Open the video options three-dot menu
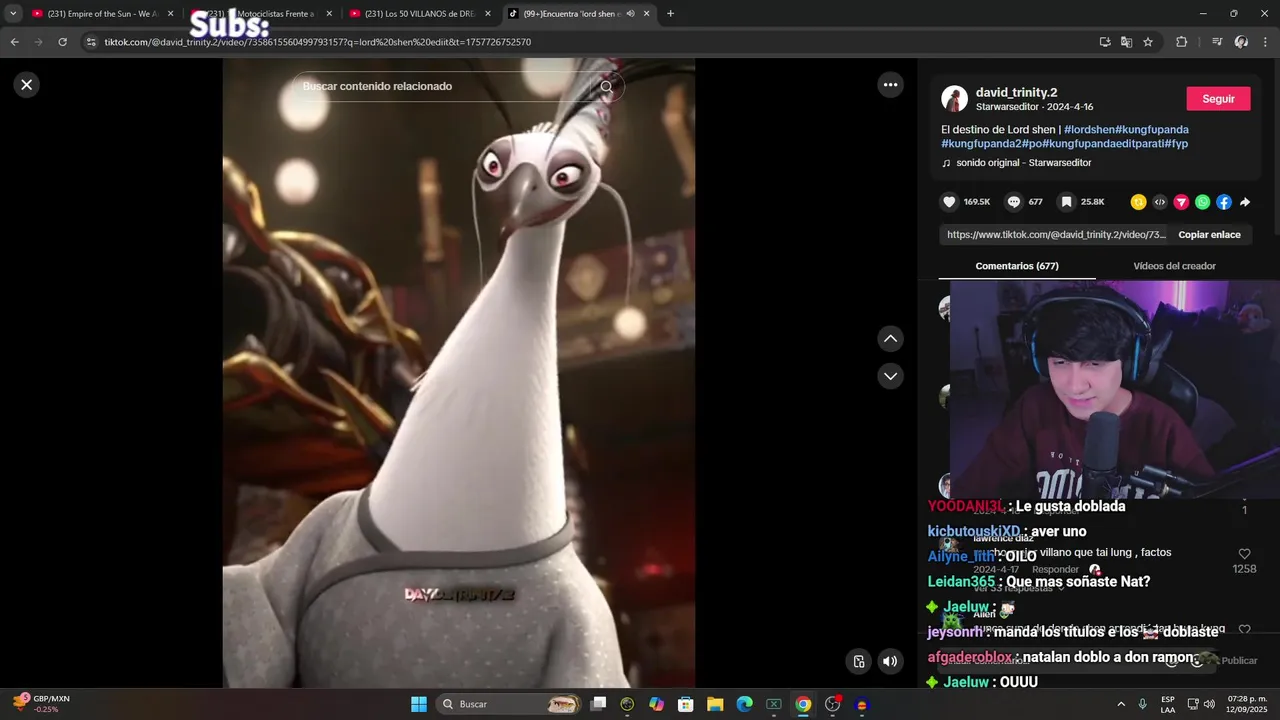This screenshot has height=720, width=1280. pyautogui.click(x=890, y=85)
